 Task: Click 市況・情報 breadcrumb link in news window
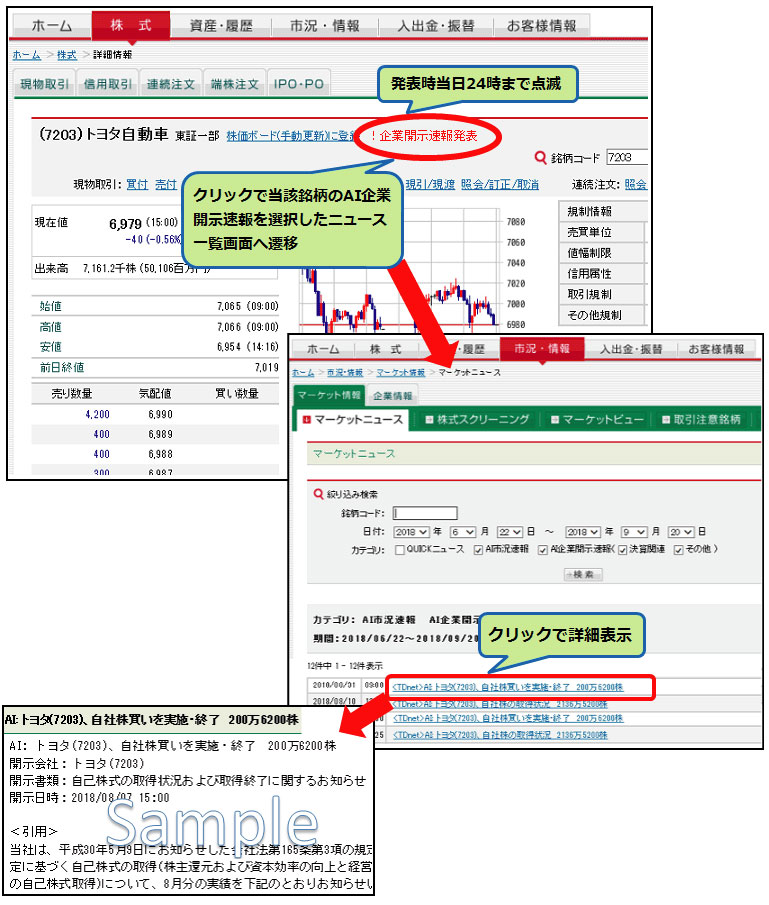click(345, 373)
